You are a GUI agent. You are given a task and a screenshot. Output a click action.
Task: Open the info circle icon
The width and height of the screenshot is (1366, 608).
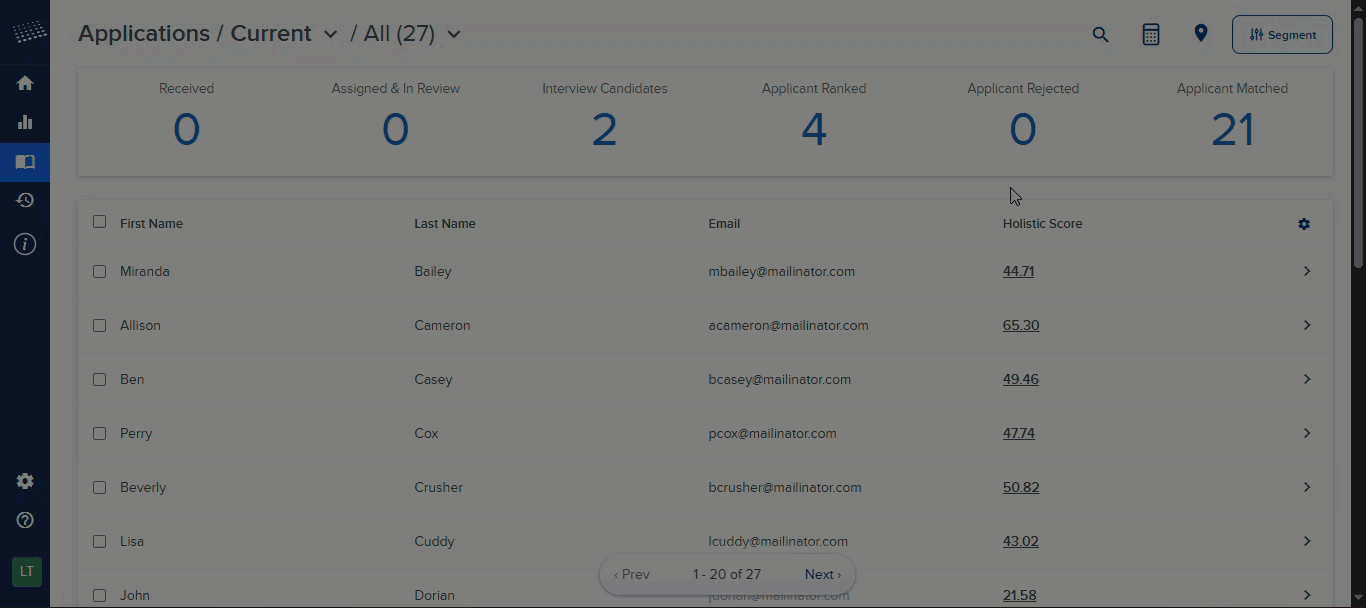coord(25,244)
